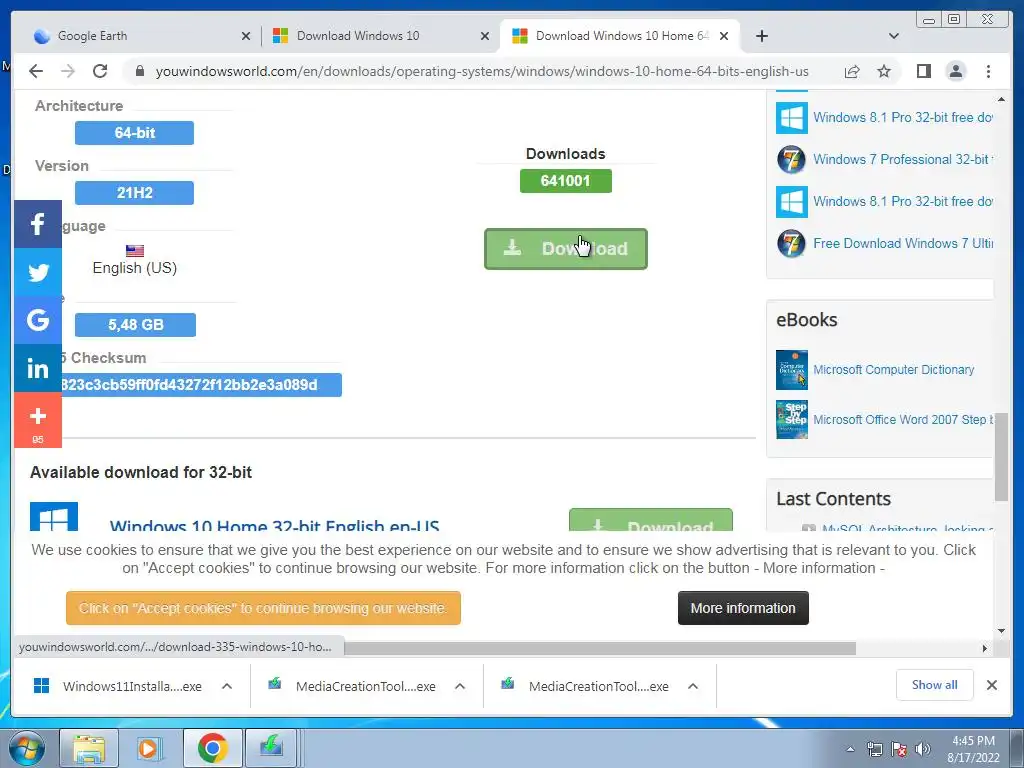Image resolution: width=1024 pixels, height=768 pixels.
Task: Open the browser side panel icon
Action: pyautogui.click(x=923, y=71)
